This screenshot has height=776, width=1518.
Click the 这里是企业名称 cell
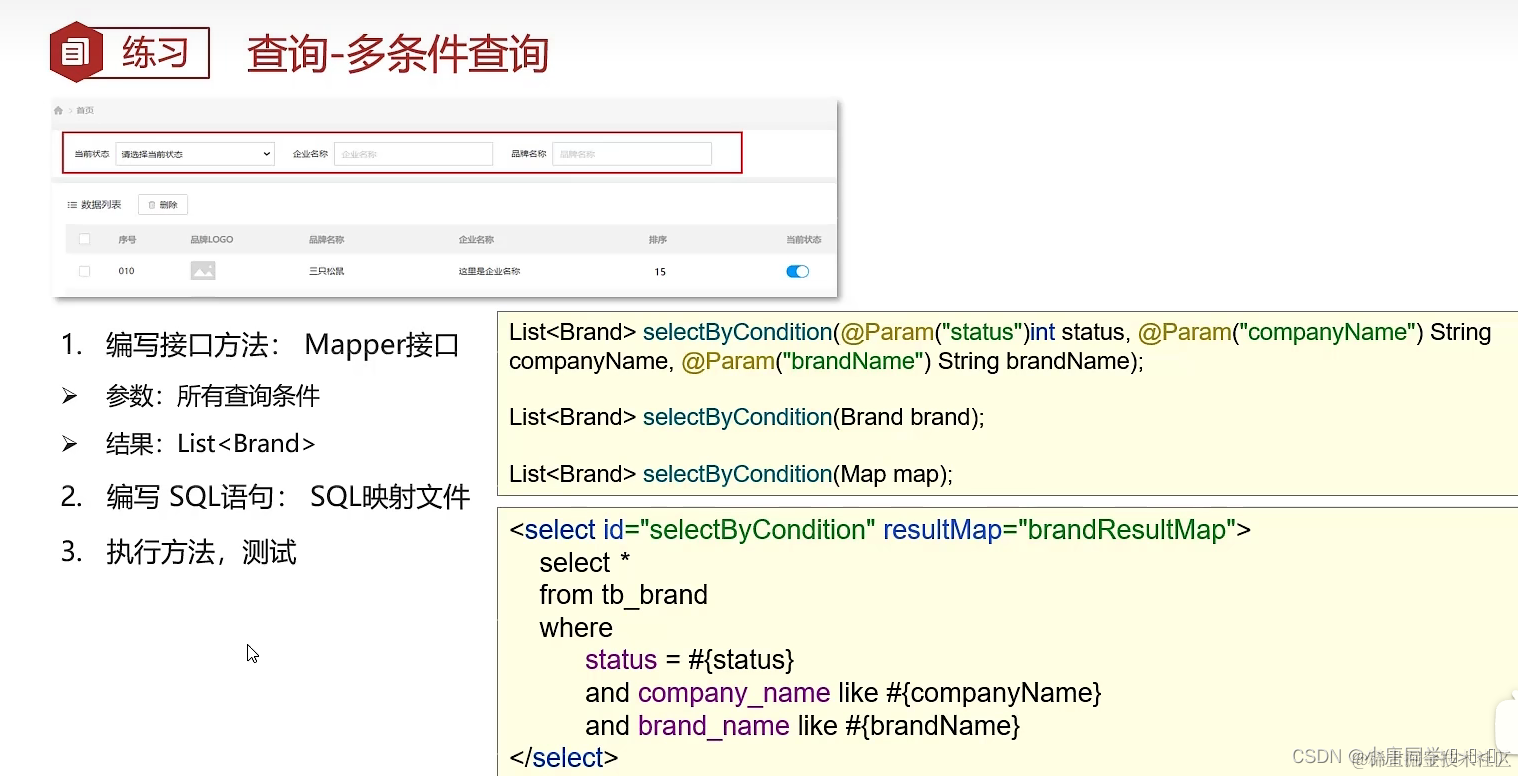pos(489,271)
